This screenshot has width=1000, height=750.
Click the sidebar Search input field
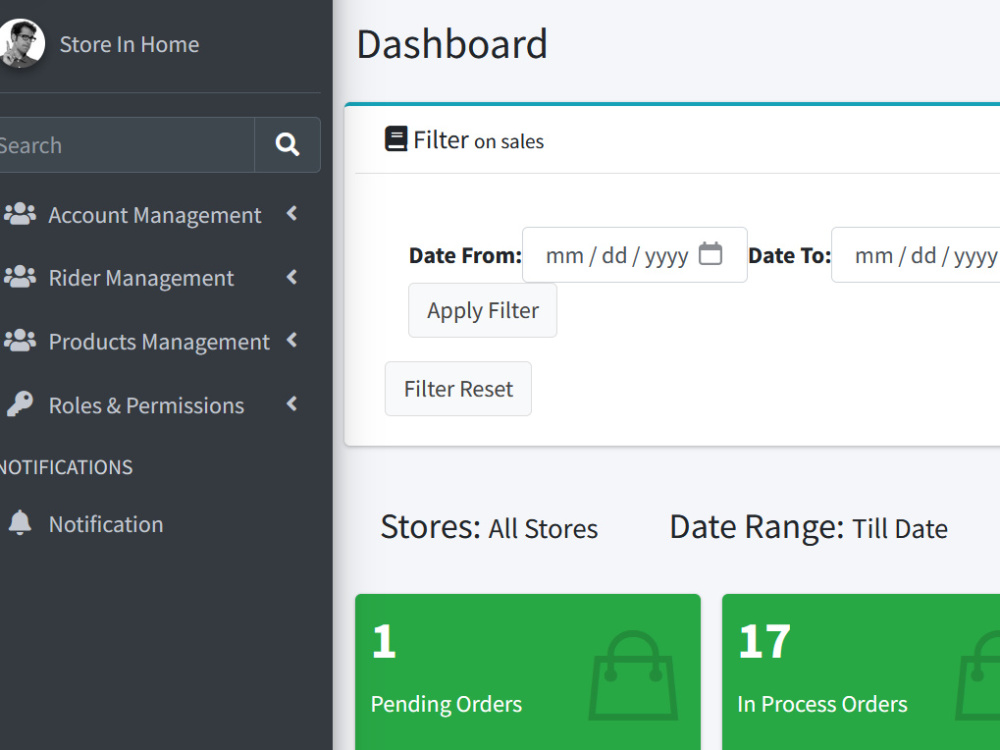(x=126, y=145)
